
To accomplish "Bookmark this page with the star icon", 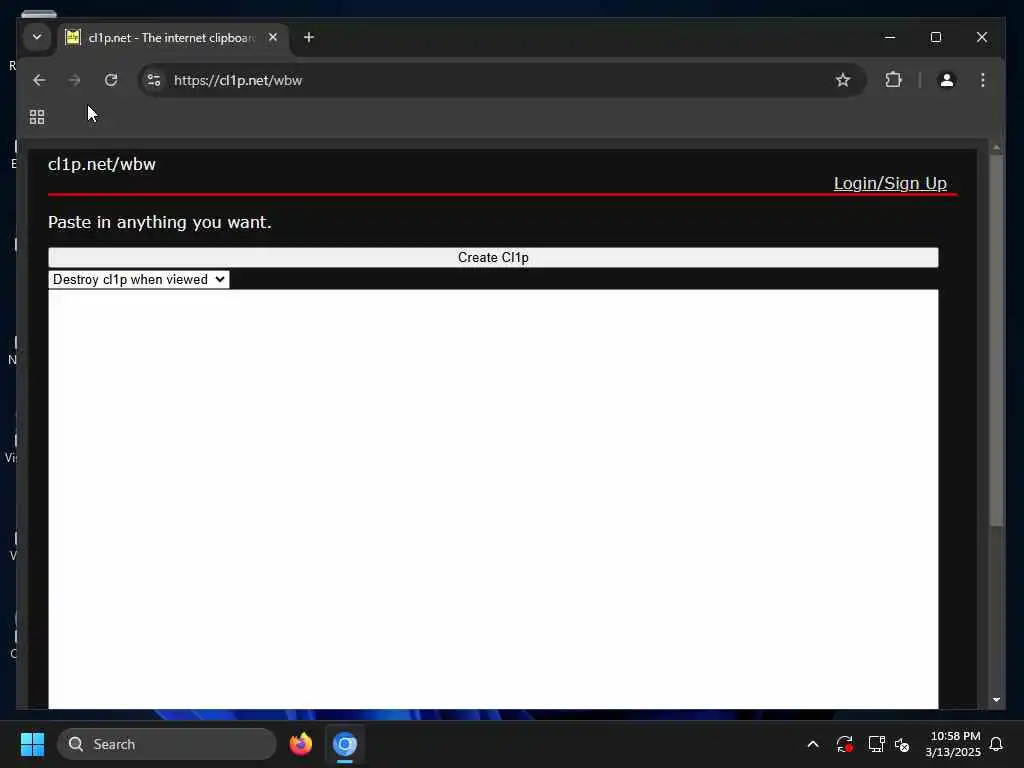I will click(x=842, y=80).
